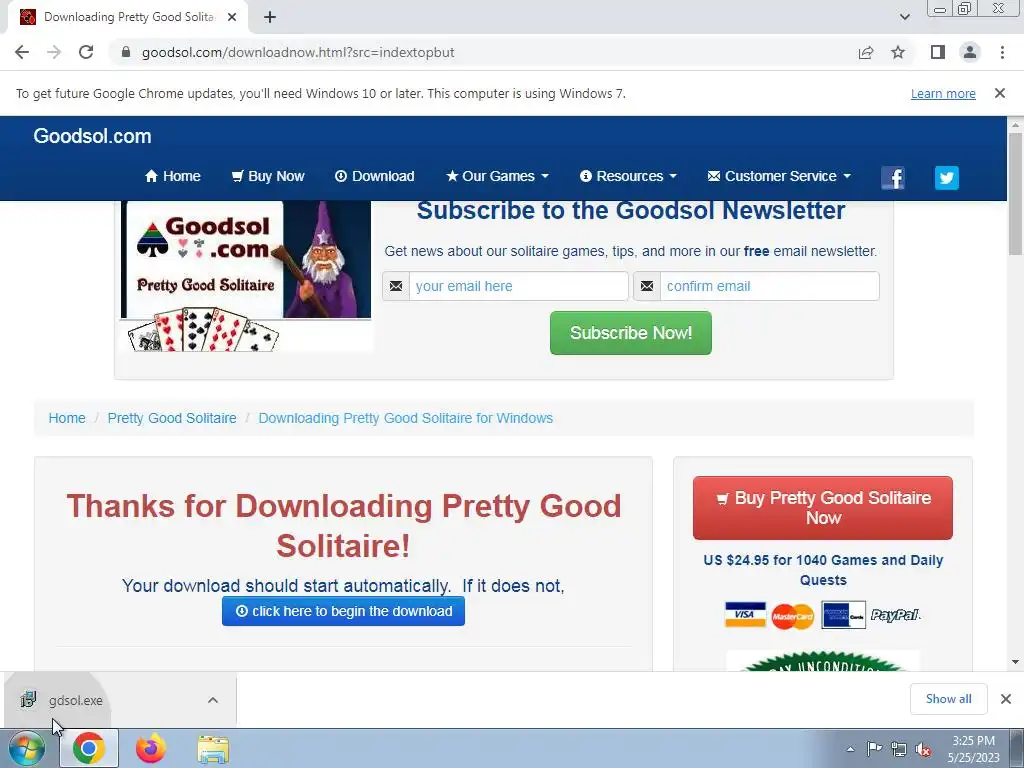1024x768 pixels.
Task: Show hidden system tray icons
Action: point(850,749)
